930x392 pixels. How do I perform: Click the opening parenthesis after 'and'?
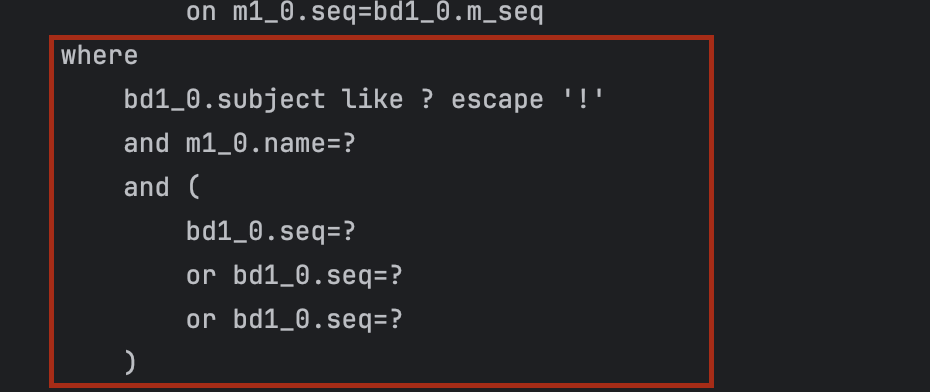pos(194,187)
